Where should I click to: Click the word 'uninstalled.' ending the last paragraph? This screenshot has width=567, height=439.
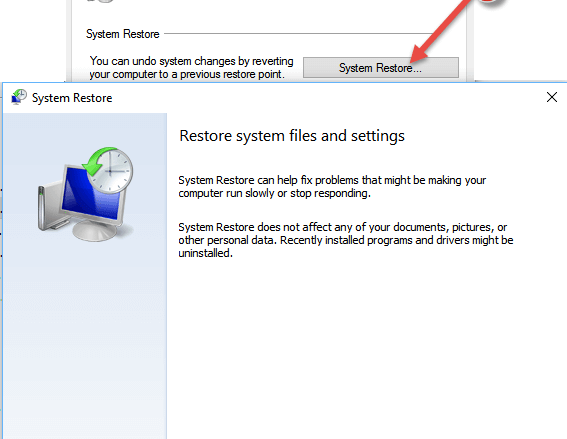pyautogui.click(x=205, y=253)
